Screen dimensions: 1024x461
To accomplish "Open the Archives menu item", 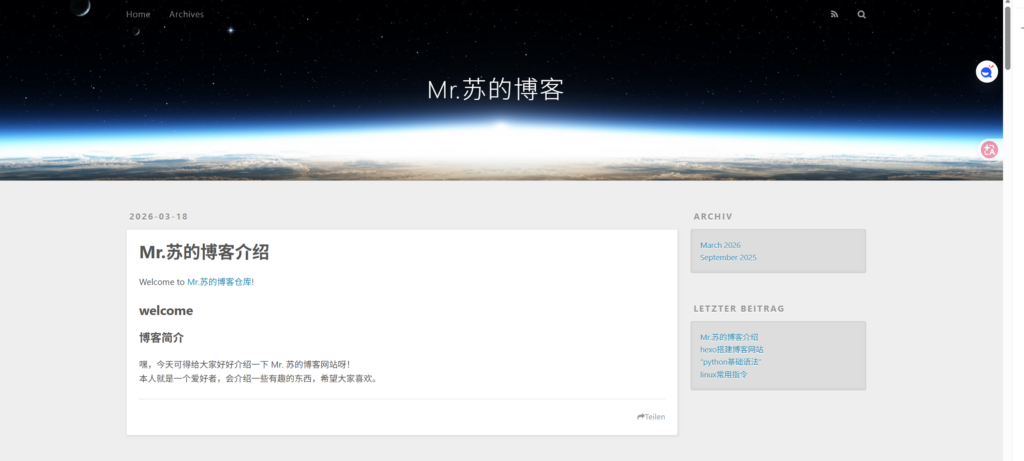I will tap(186, 15).
